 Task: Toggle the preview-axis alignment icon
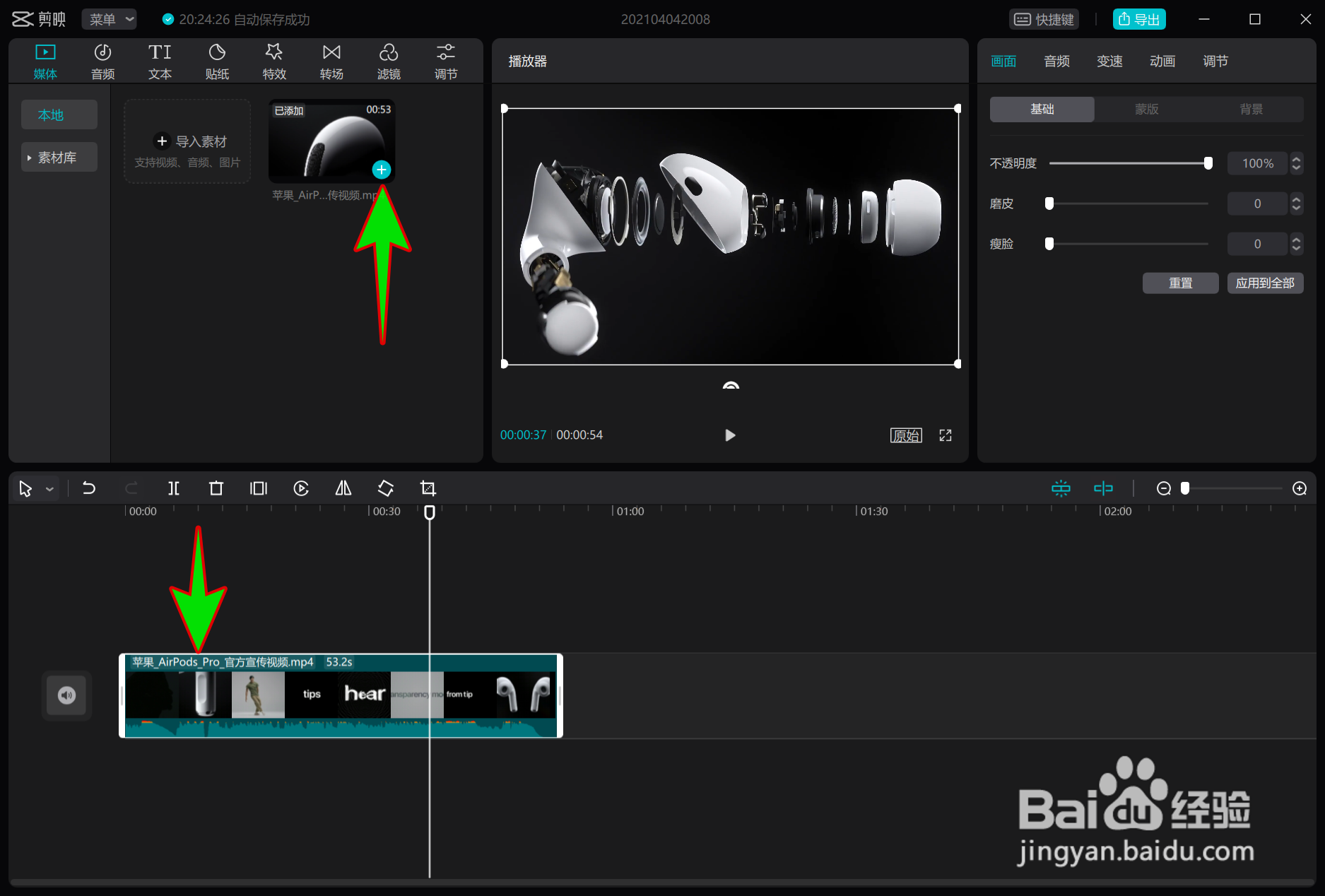tap(1103, 488)
